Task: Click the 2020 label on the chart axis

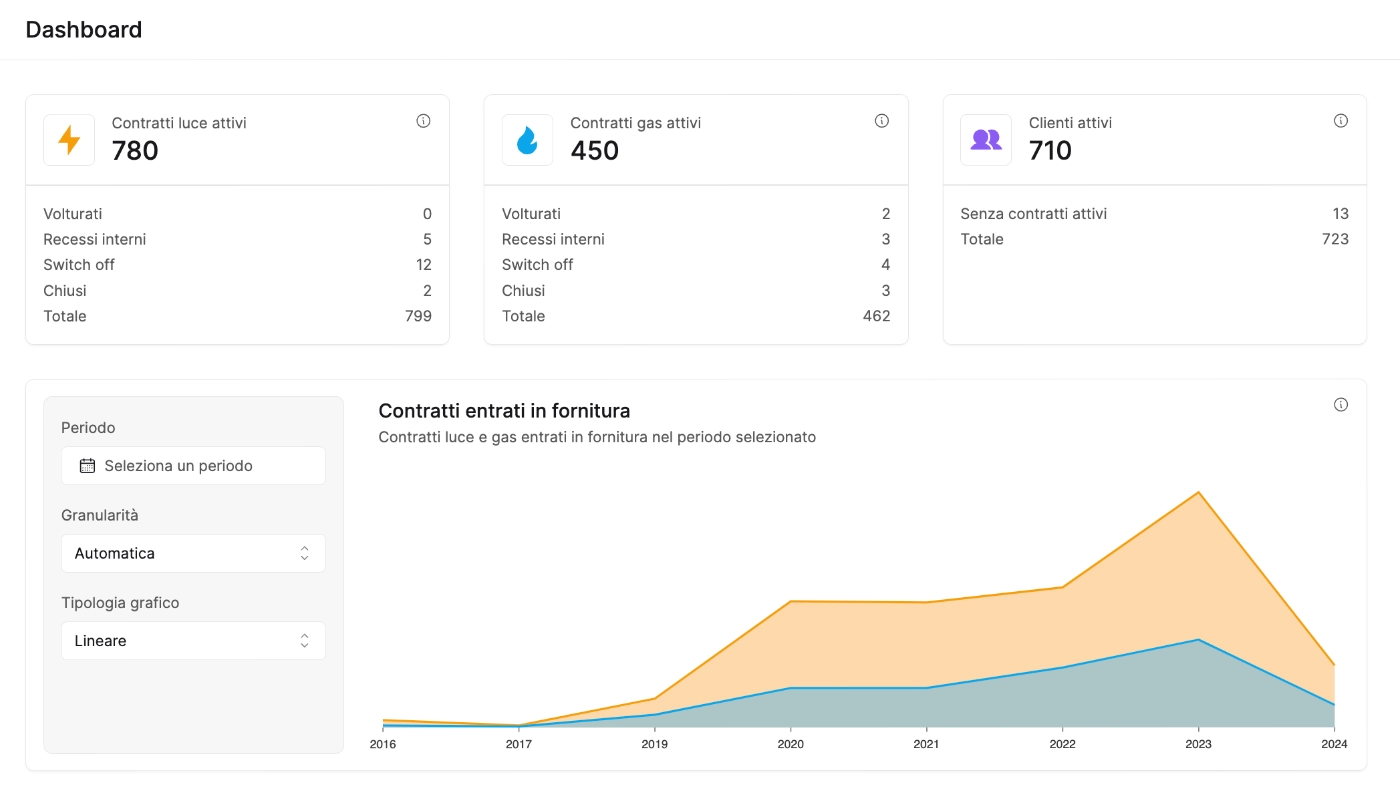Action: [x=790, y=744]
